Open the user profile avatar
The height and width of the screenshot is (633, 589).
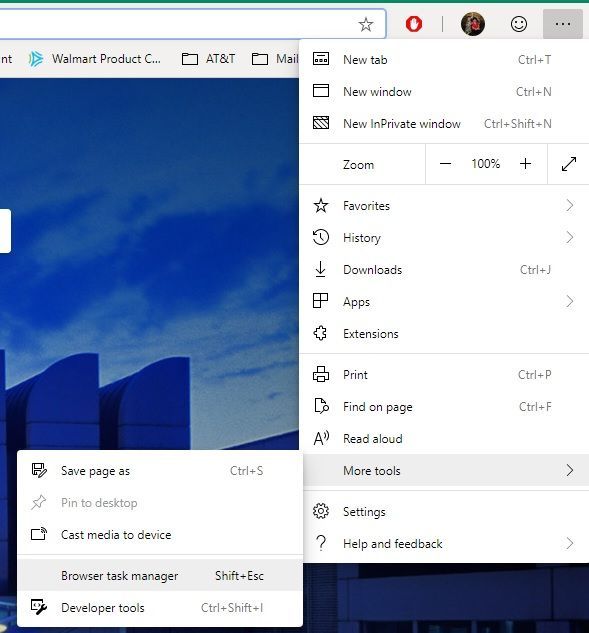473,24
